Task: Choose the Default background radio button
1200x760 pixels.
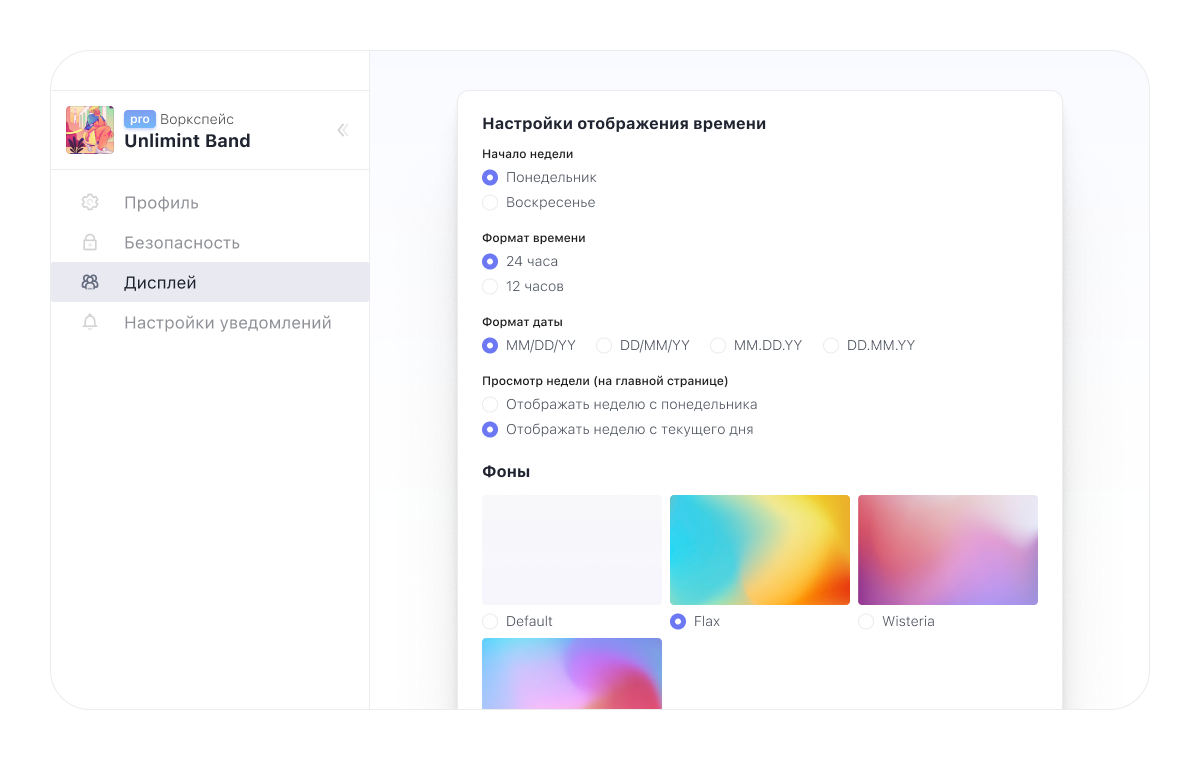Action: pos(490,621)
